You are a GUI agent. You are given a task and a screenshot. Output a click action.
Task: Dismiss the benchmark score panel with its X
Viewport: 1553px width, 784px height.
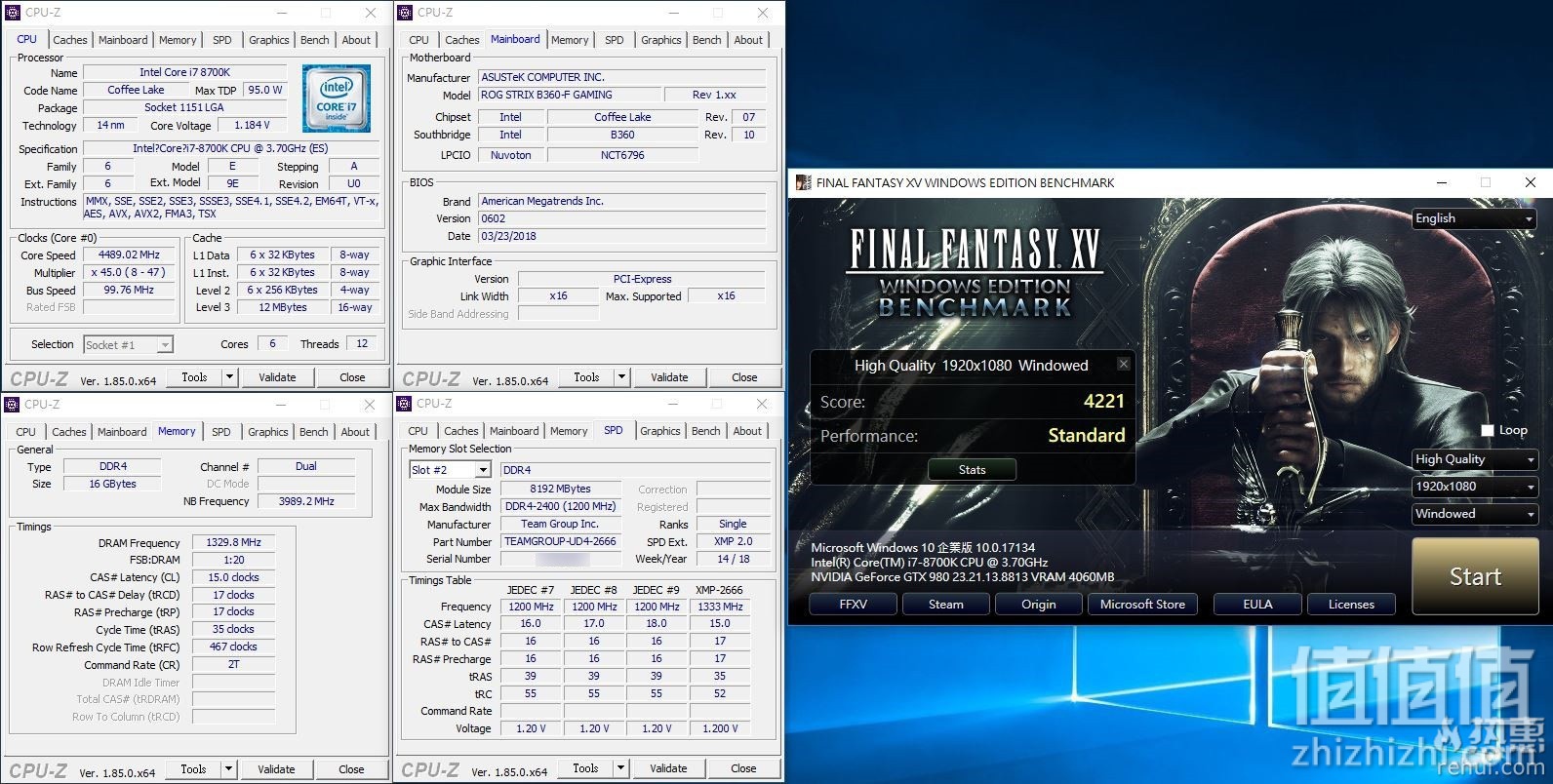point(1123,364)
